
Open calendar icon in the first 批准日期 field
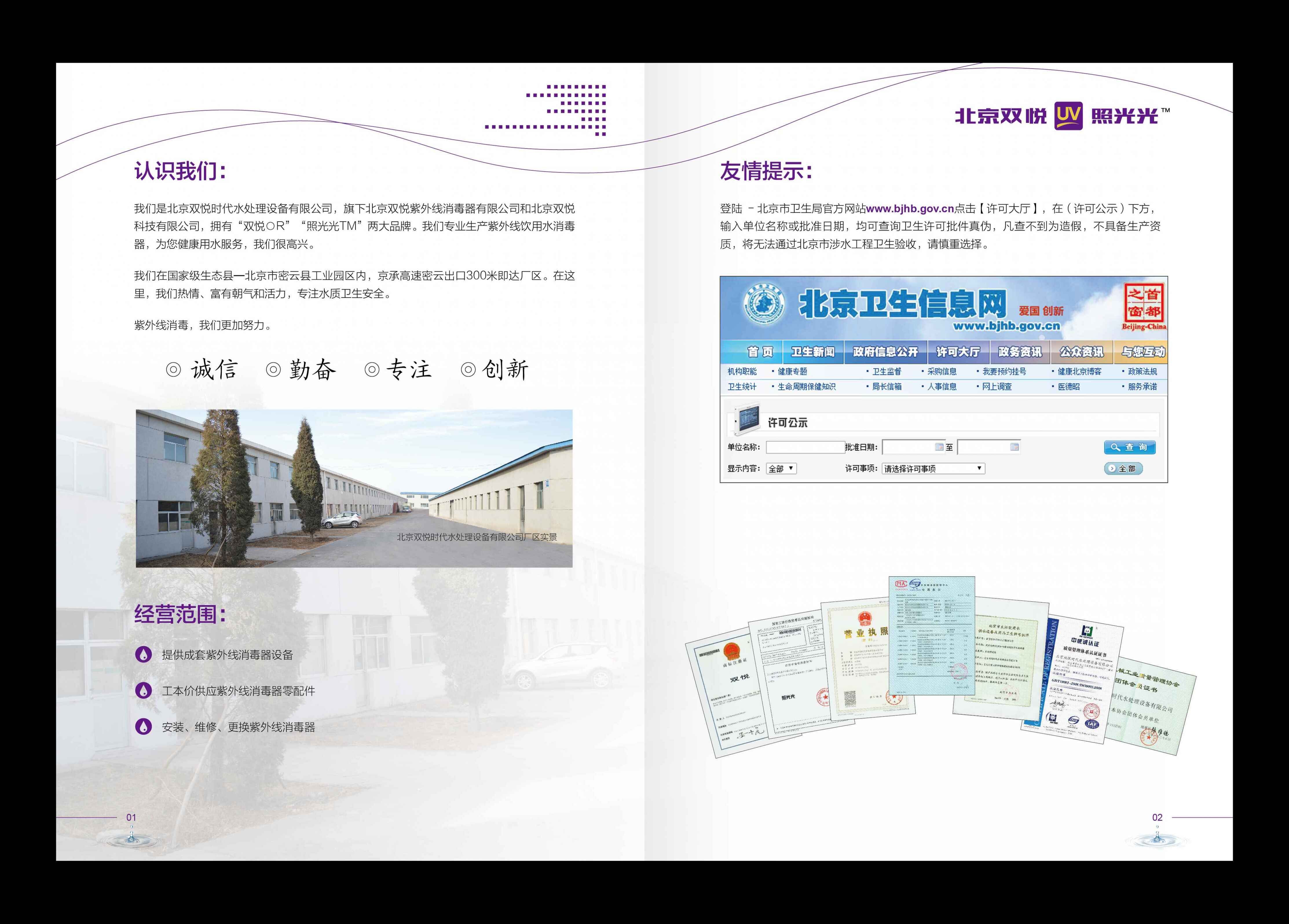(940, 447)
